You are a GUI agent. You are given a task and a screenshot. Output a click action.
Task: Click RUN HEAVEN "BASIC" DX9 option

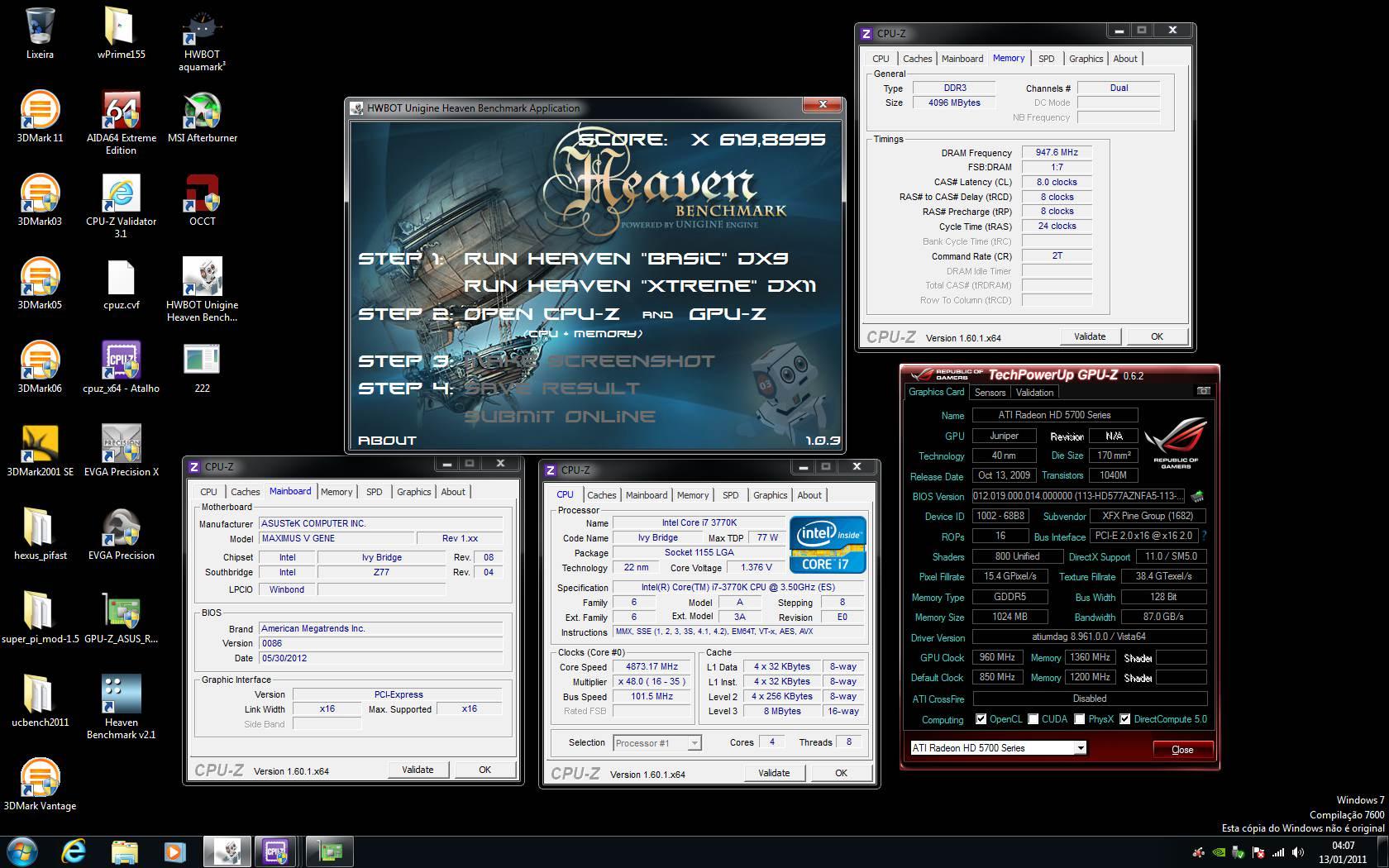[x=626, y=259]
